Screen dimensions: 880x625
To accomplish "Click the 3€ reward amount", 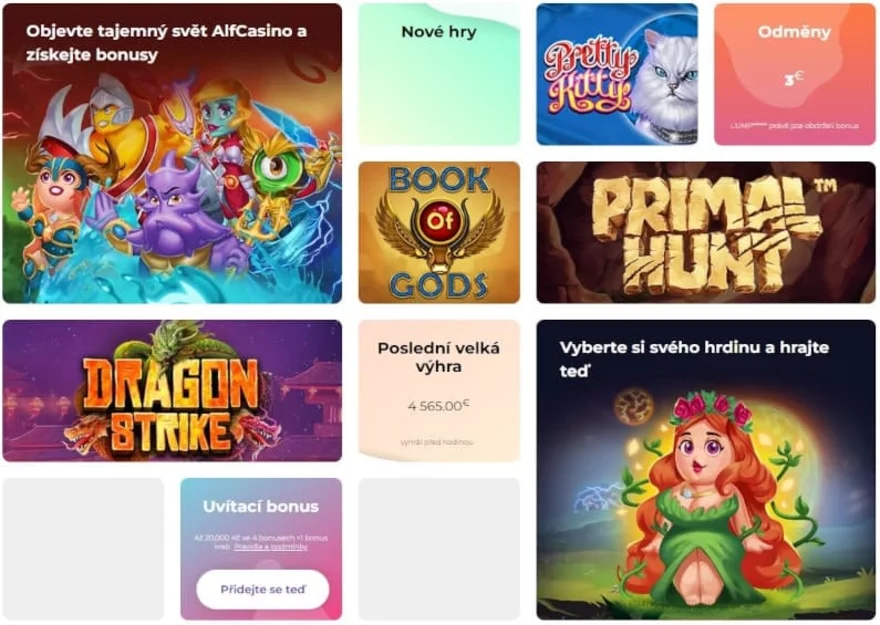I will click(x=794, y=79).
